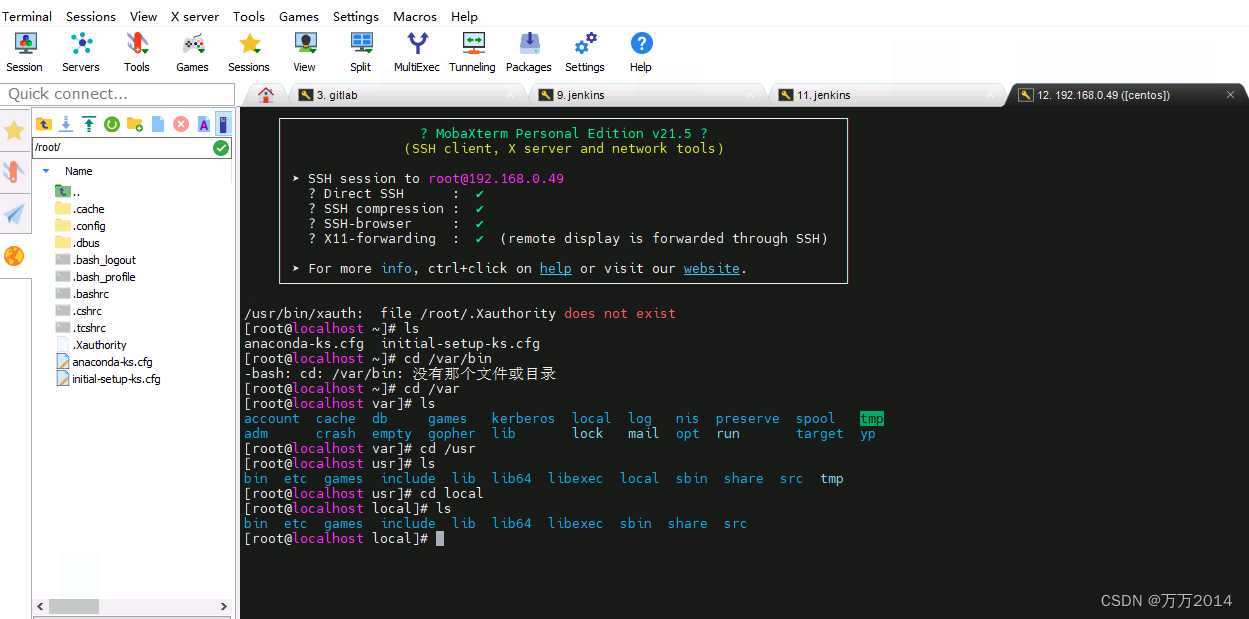Image resolution: width=1249 pixels, height=619 pixels.
Task: Click the dark-blue terminal icon ending the SFTP toolbar
Action: point(223,124)
